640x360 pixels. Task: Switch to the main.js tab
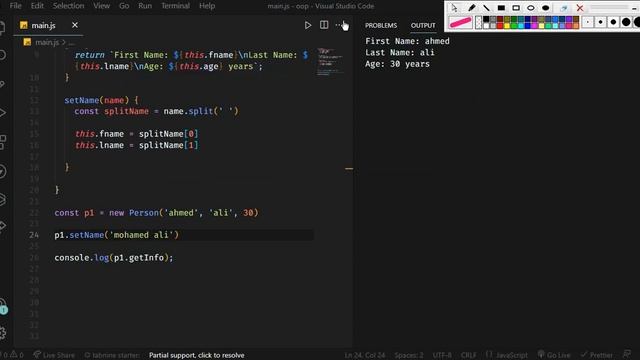coord(43,25)
